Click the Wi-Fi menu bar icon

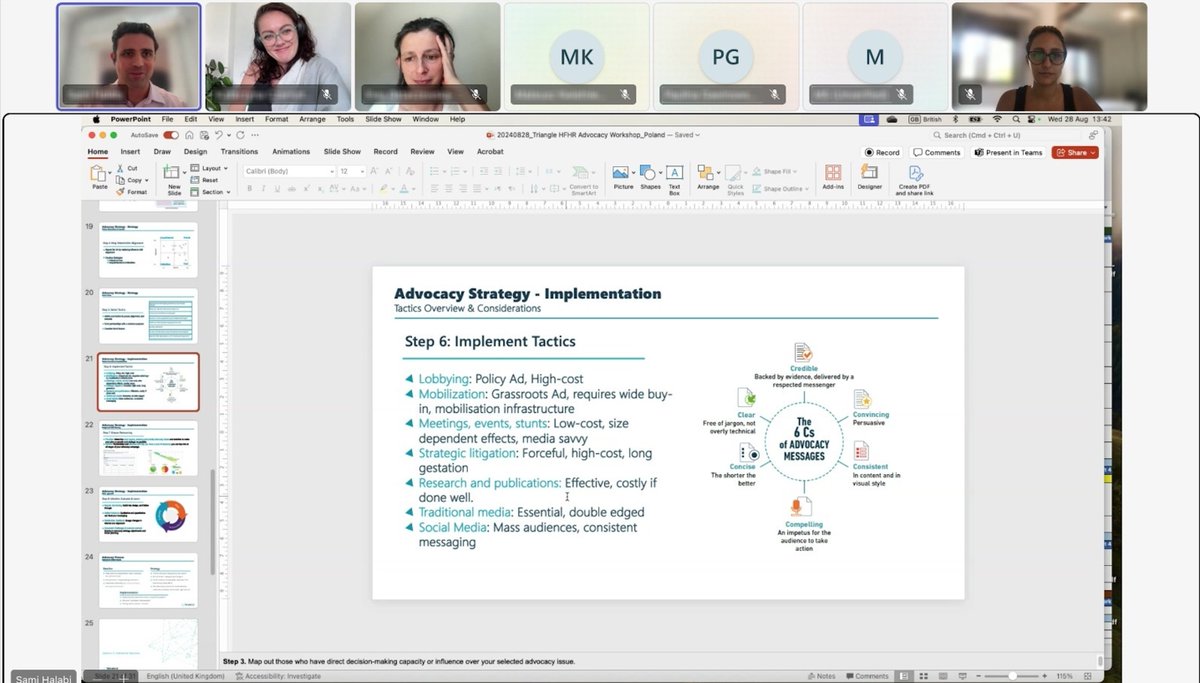(997, 119)
